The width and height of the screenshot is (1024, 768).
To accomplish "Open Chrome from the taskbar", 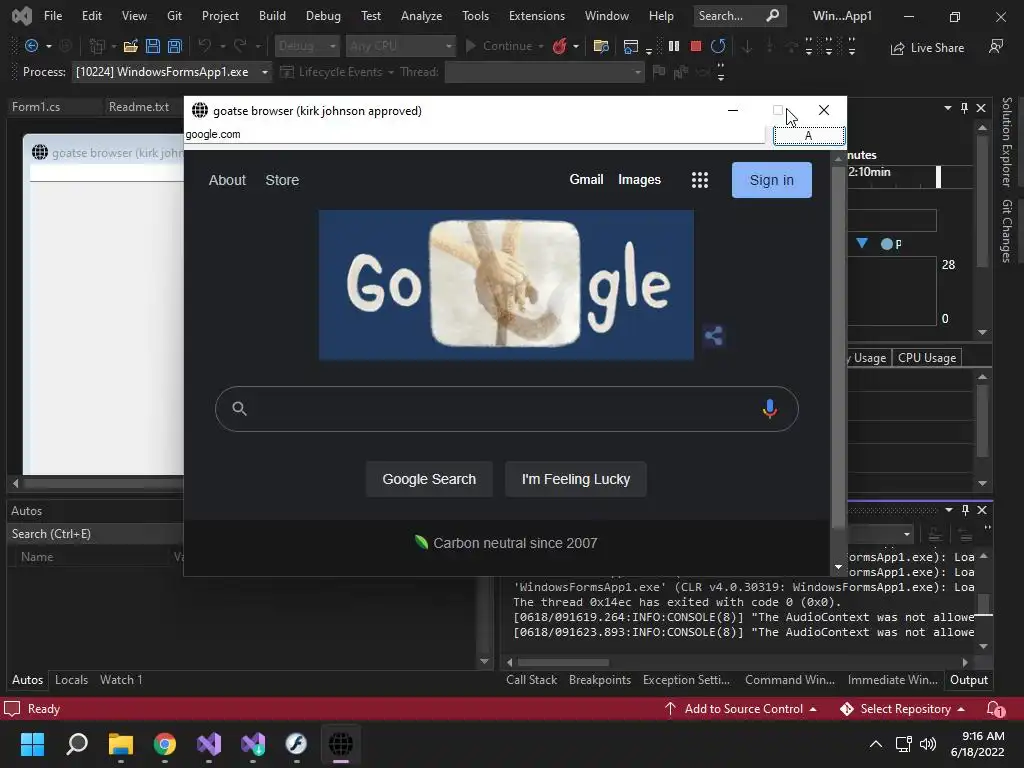I will (165, 743).
